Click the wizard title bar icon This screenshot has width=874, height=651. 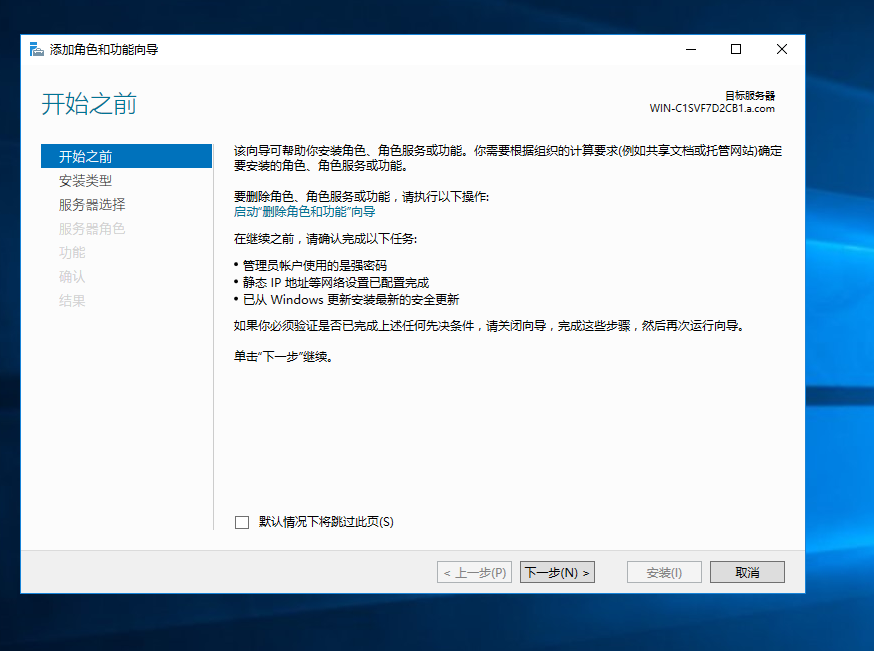tap(36, 50)
